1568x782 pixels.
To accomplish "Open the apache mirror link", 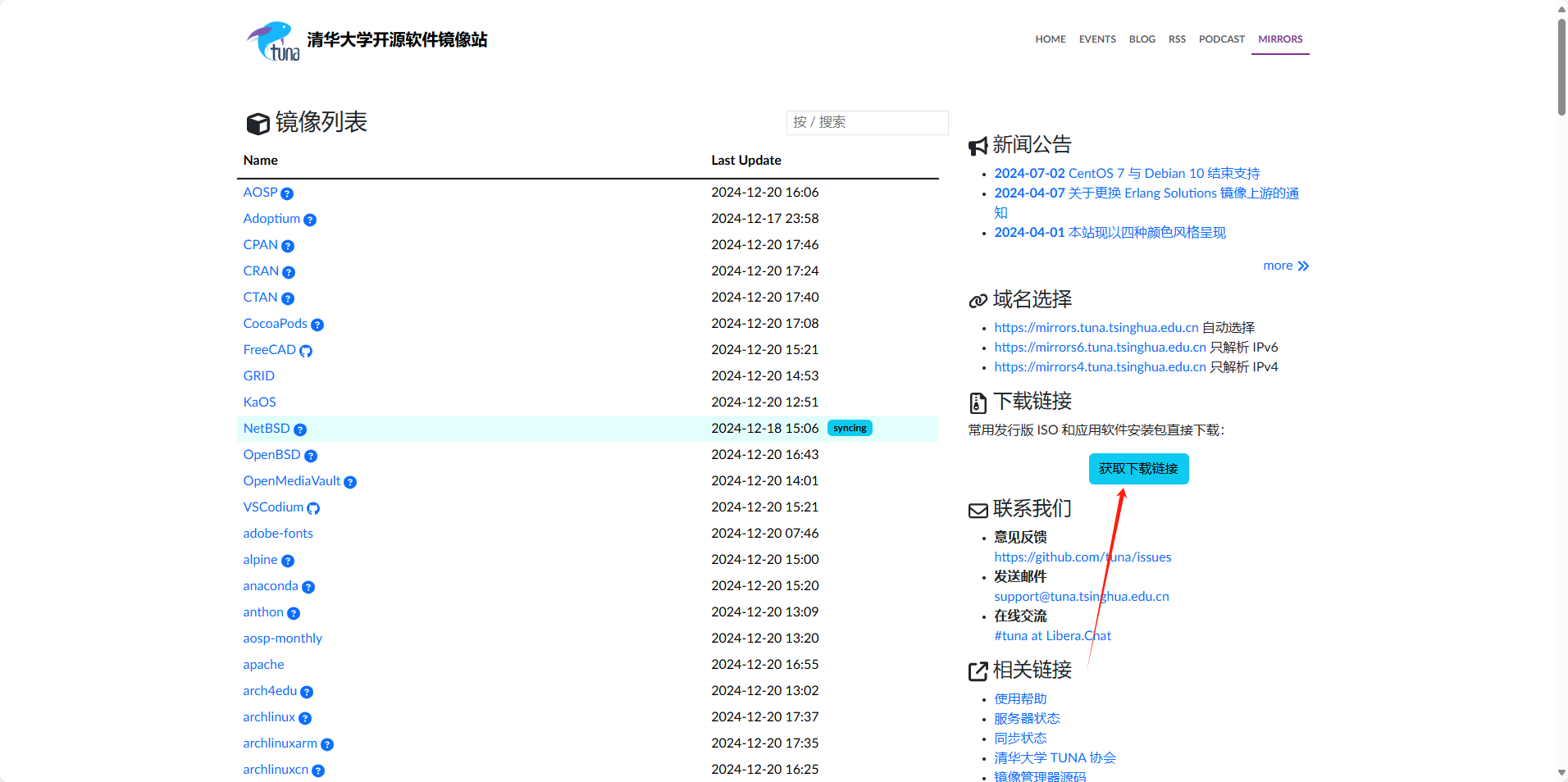I will 263,665.
